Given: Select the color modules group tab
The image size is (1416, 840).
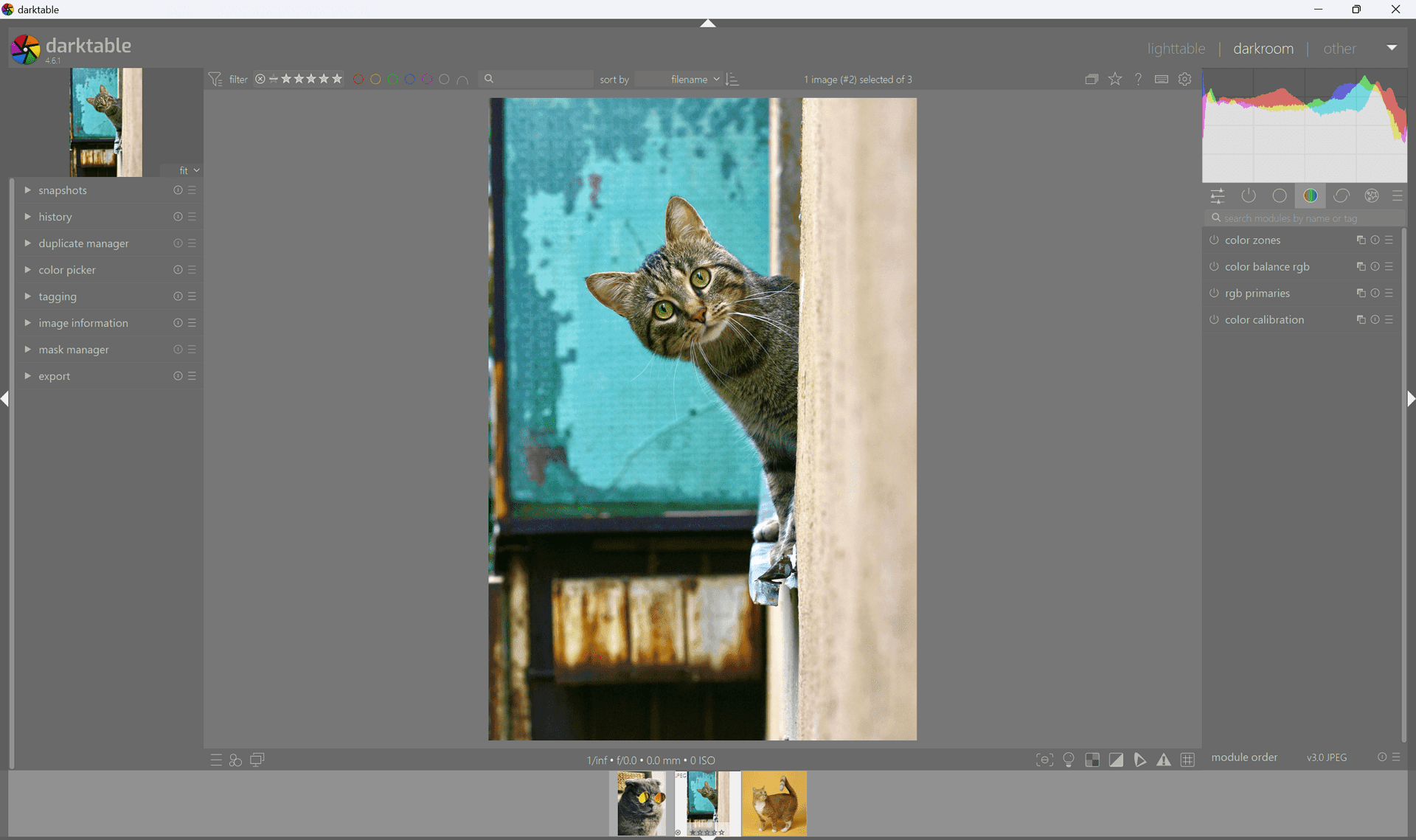Looking at the screenshot, I should [x=1311, y=196].
